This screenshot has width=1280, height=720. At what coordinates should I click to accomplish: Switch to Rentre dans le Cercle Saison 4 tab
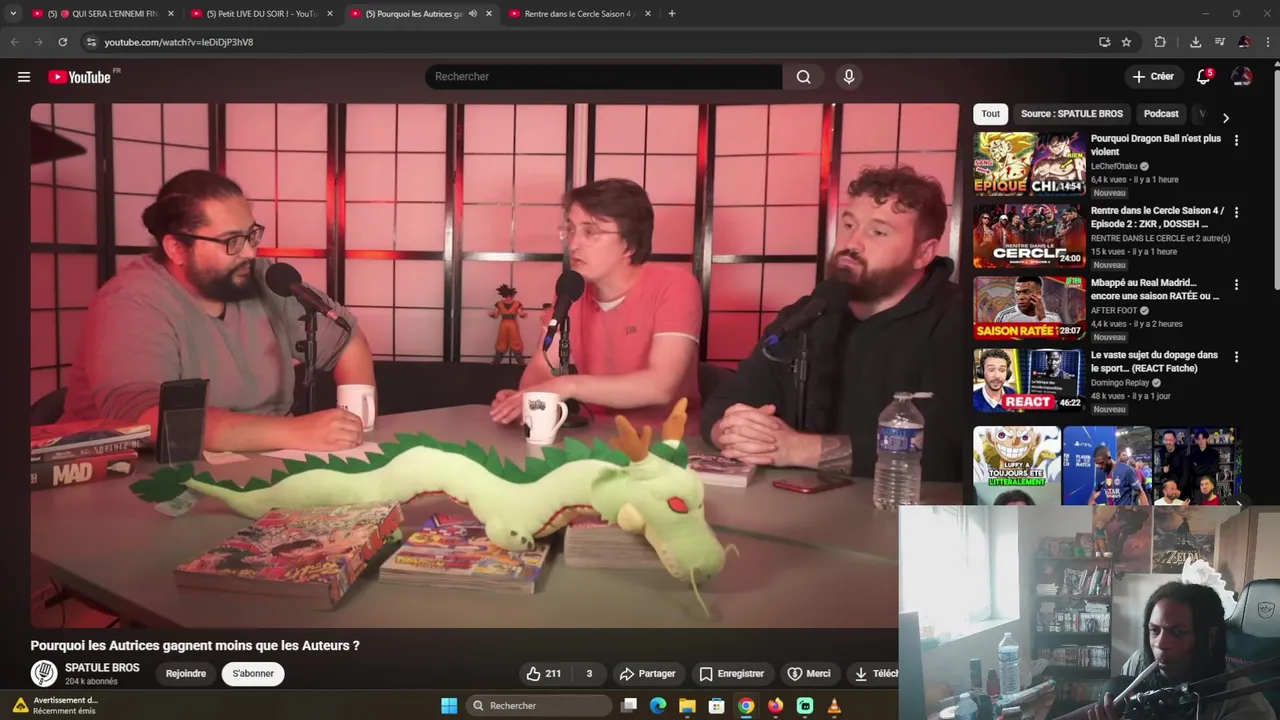[x=580, y=14]
